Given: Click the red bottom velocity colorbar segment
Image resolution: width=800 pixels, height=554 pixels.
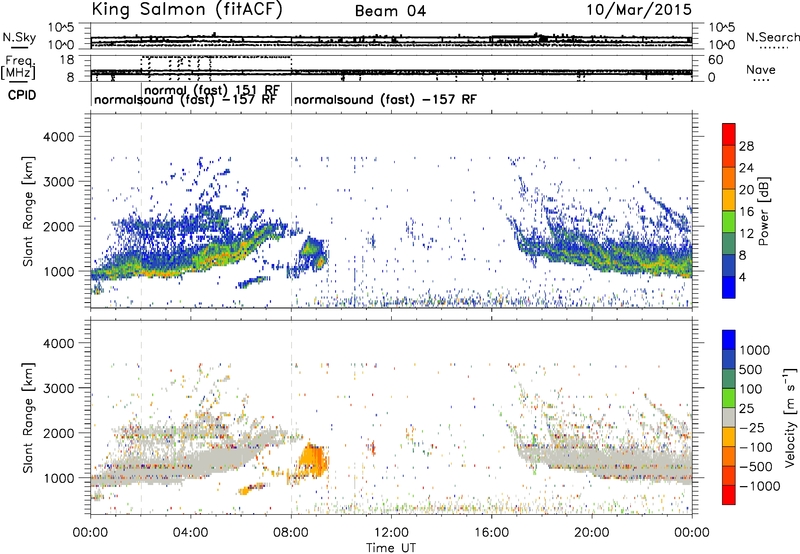Looking at the screenshot, I should tap(729, 495).
